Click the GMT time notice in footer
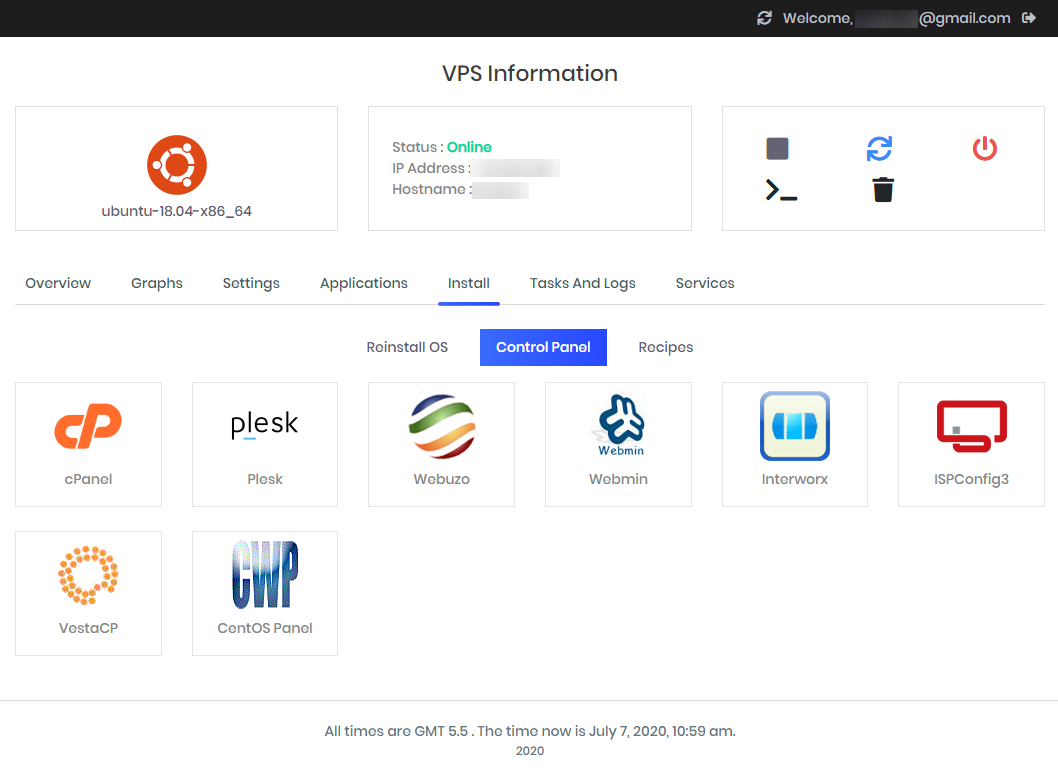 530,731
